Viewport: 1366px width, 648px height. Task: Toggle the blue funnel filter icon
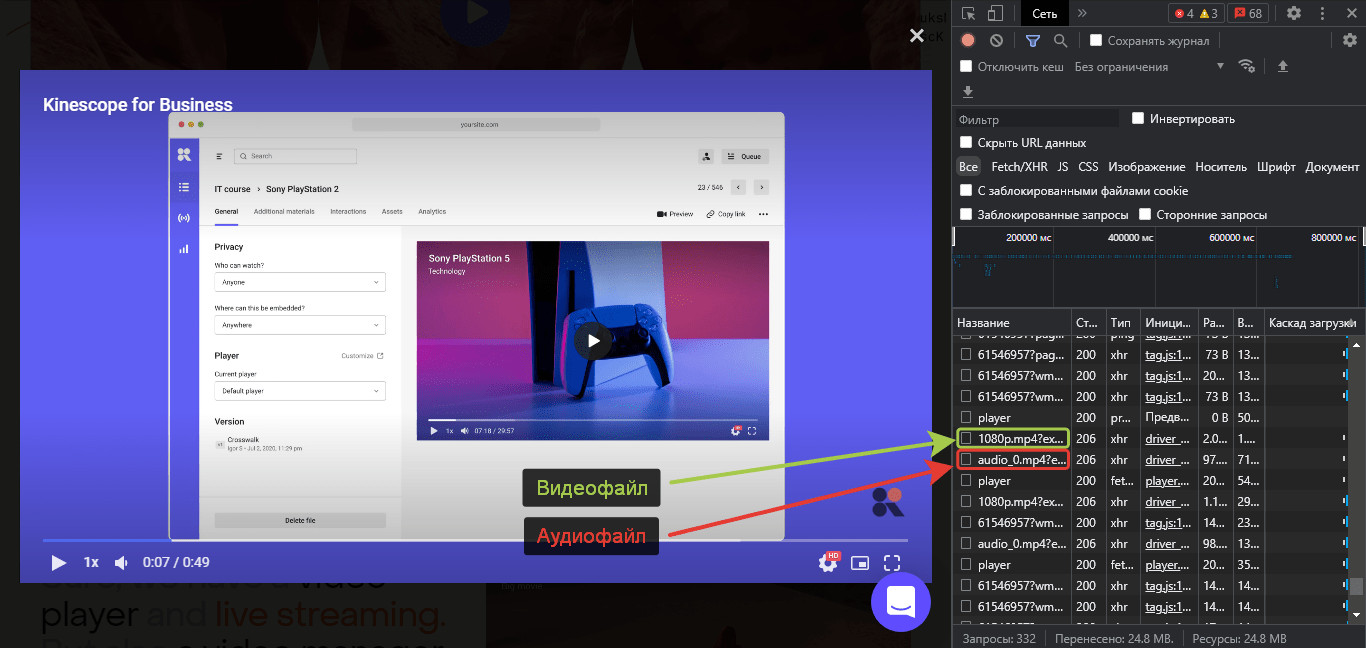click(1033, 41)
